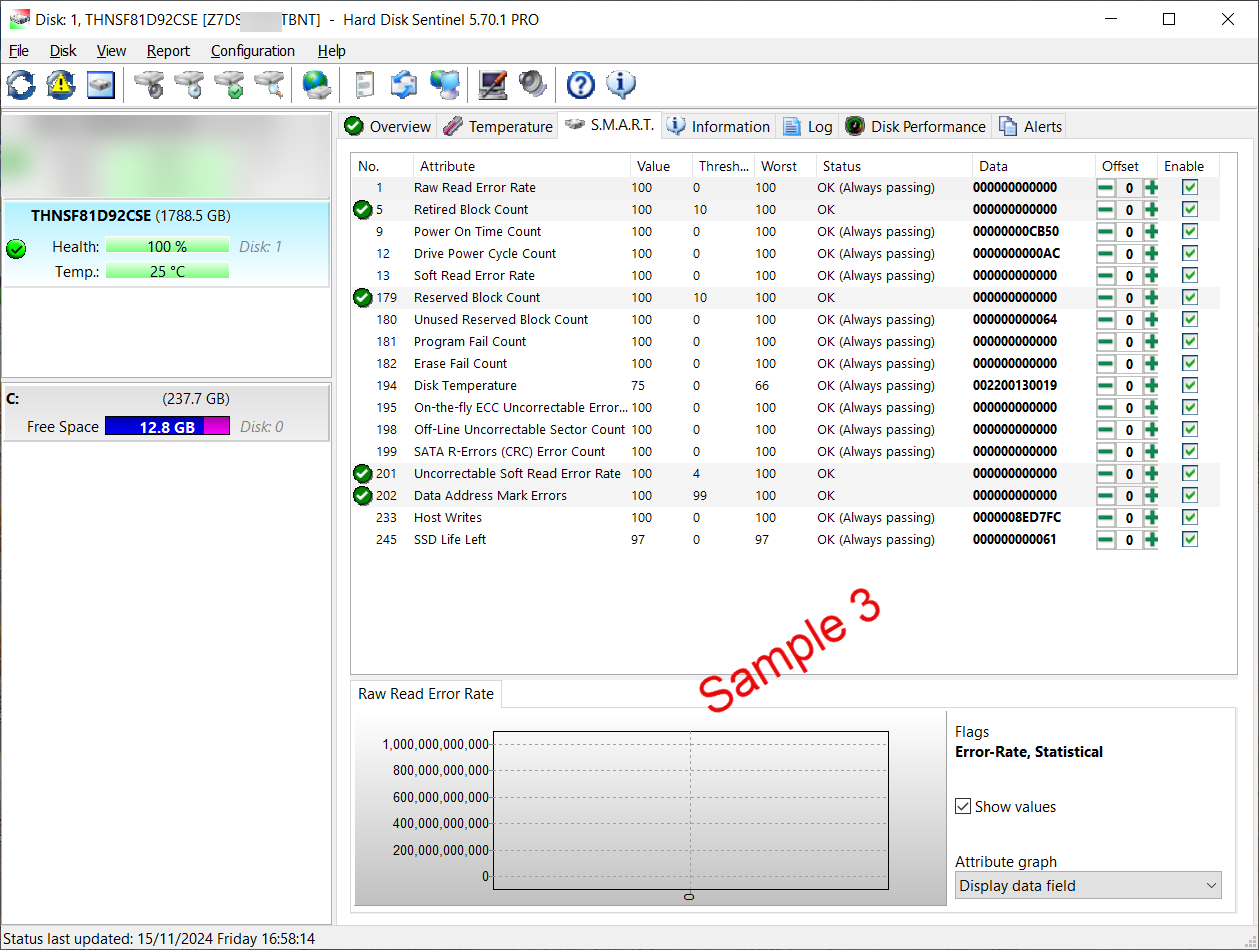This screenshot has height=950, width=1259.
Task: Click green check icon beside Reserved Block Count
Action: [x=363, y=297]
